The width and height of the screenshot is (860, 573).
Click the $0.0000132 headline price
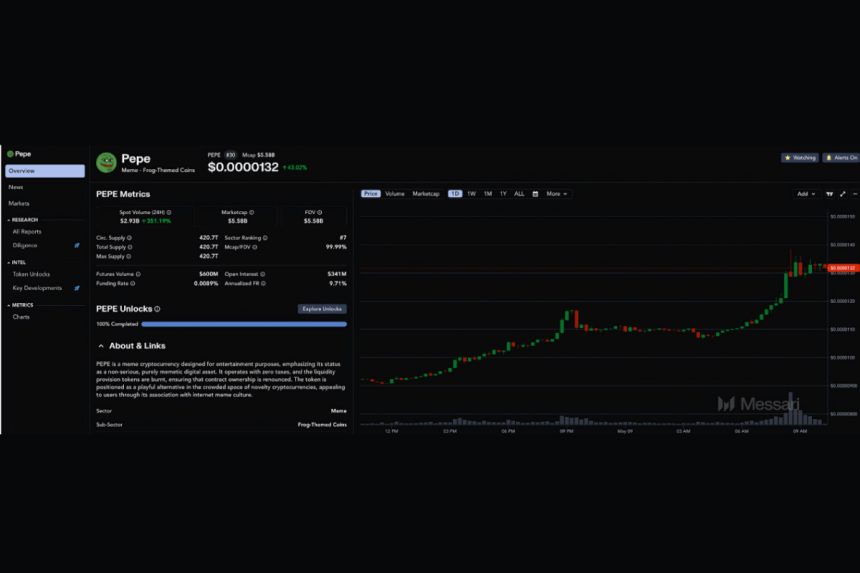point(243,167)
